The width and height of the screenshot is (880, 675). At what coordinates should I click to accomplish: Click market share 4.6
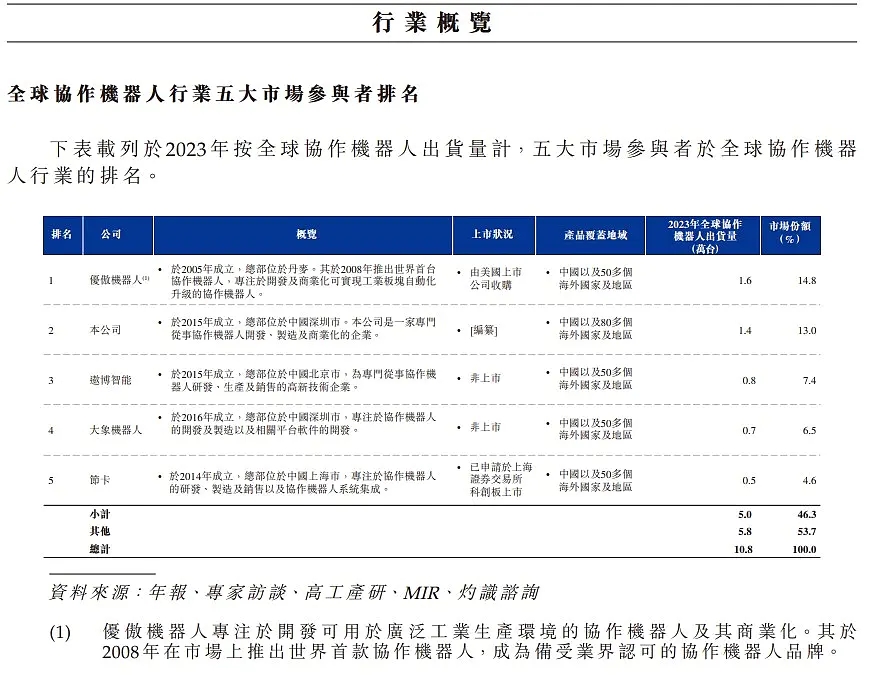click(809, 480)
